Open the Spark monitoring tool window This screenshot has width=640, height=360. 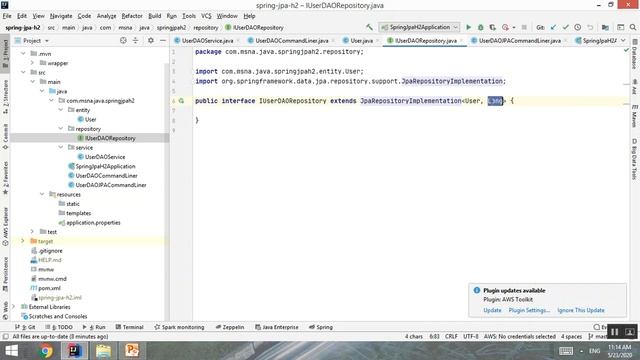(179, 327)
